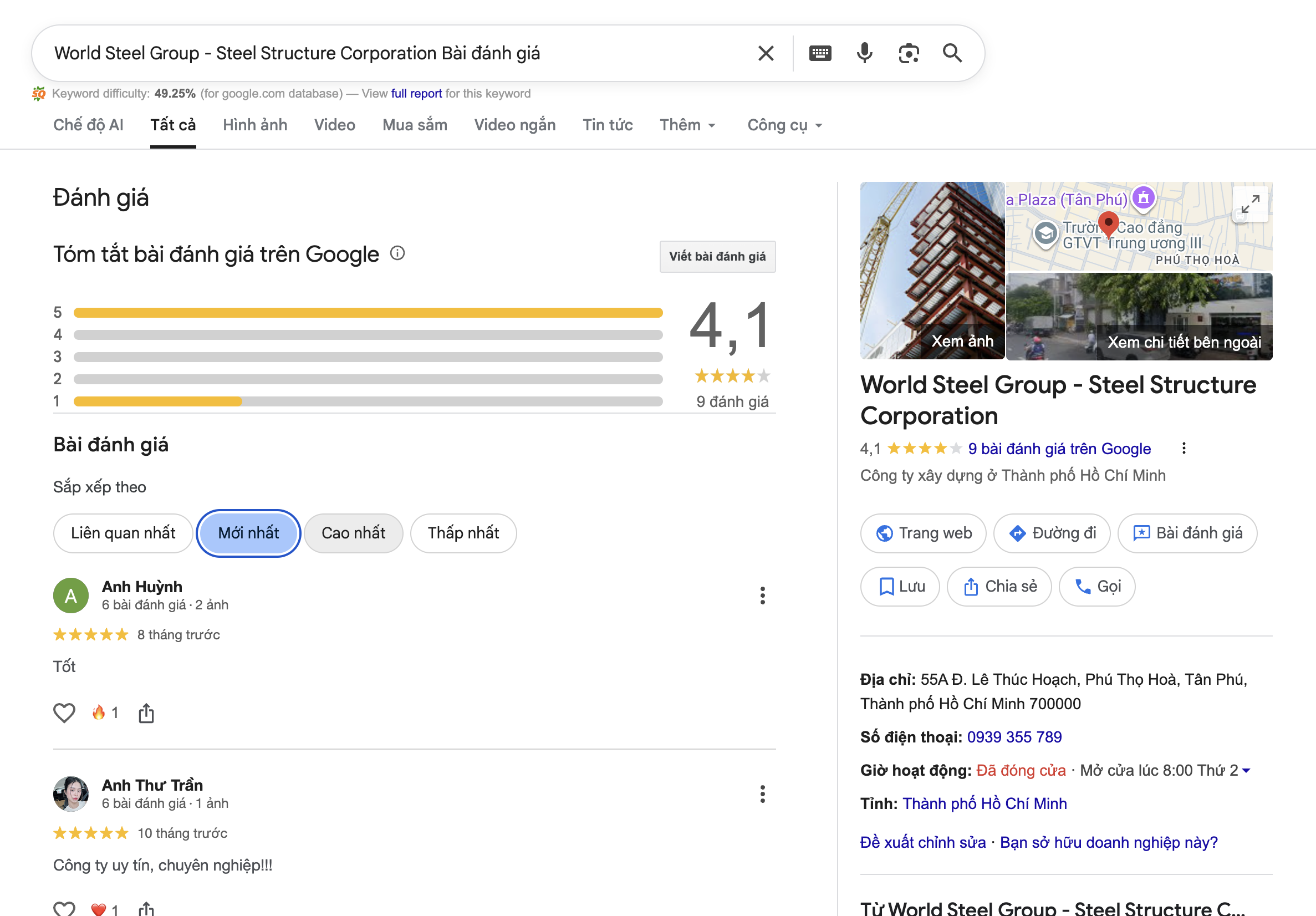Switch to the Hình ảnh tab
The height and width of the screenshot is (916, 1316).
255,125
